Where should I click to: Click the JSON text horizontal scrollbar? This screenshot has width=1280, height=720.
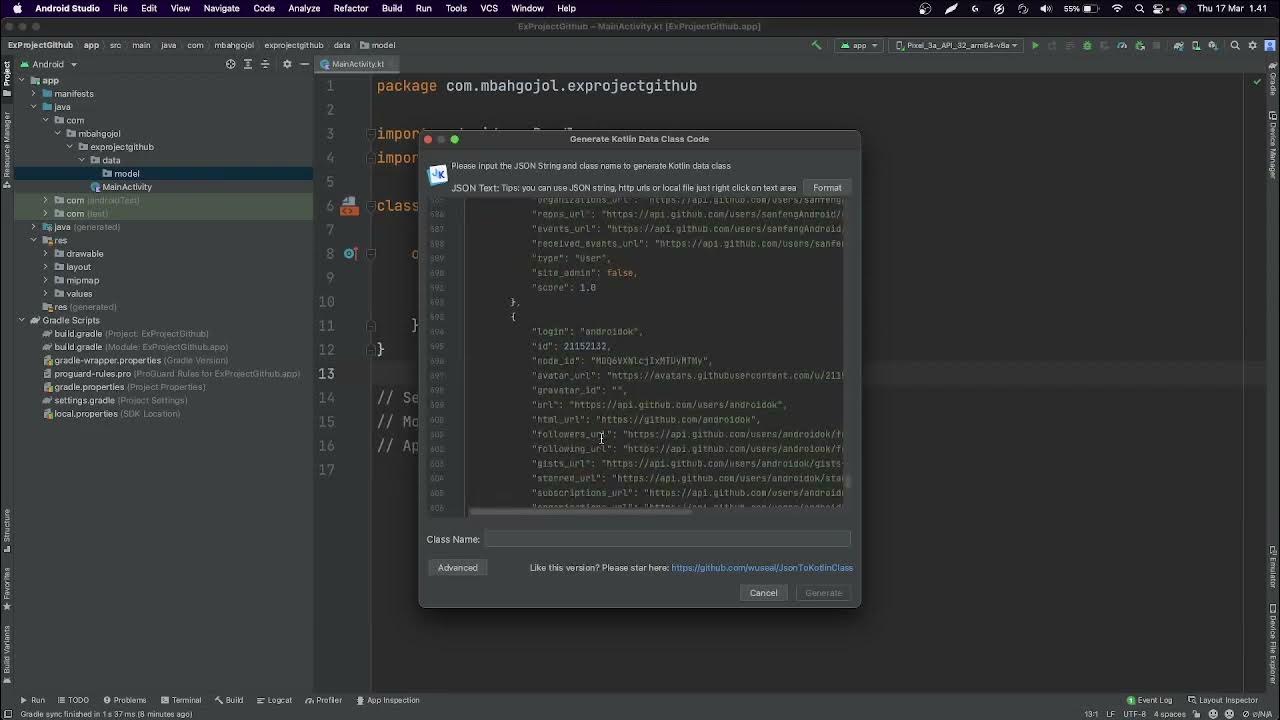coord(580,511)
